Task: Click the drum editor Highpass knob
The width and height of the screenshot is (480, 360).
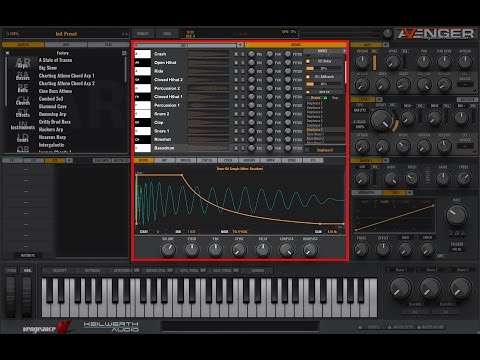Action: [310, 250]
